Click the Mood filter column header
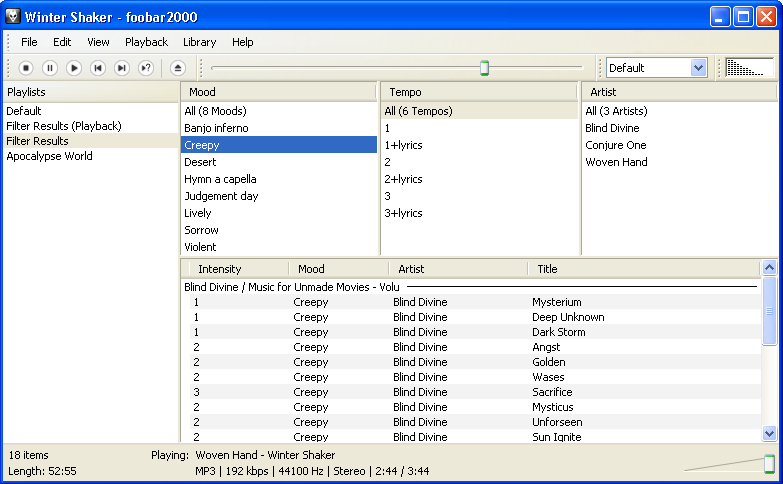This screenshot has width=783, height=484. tap(278, 92)
